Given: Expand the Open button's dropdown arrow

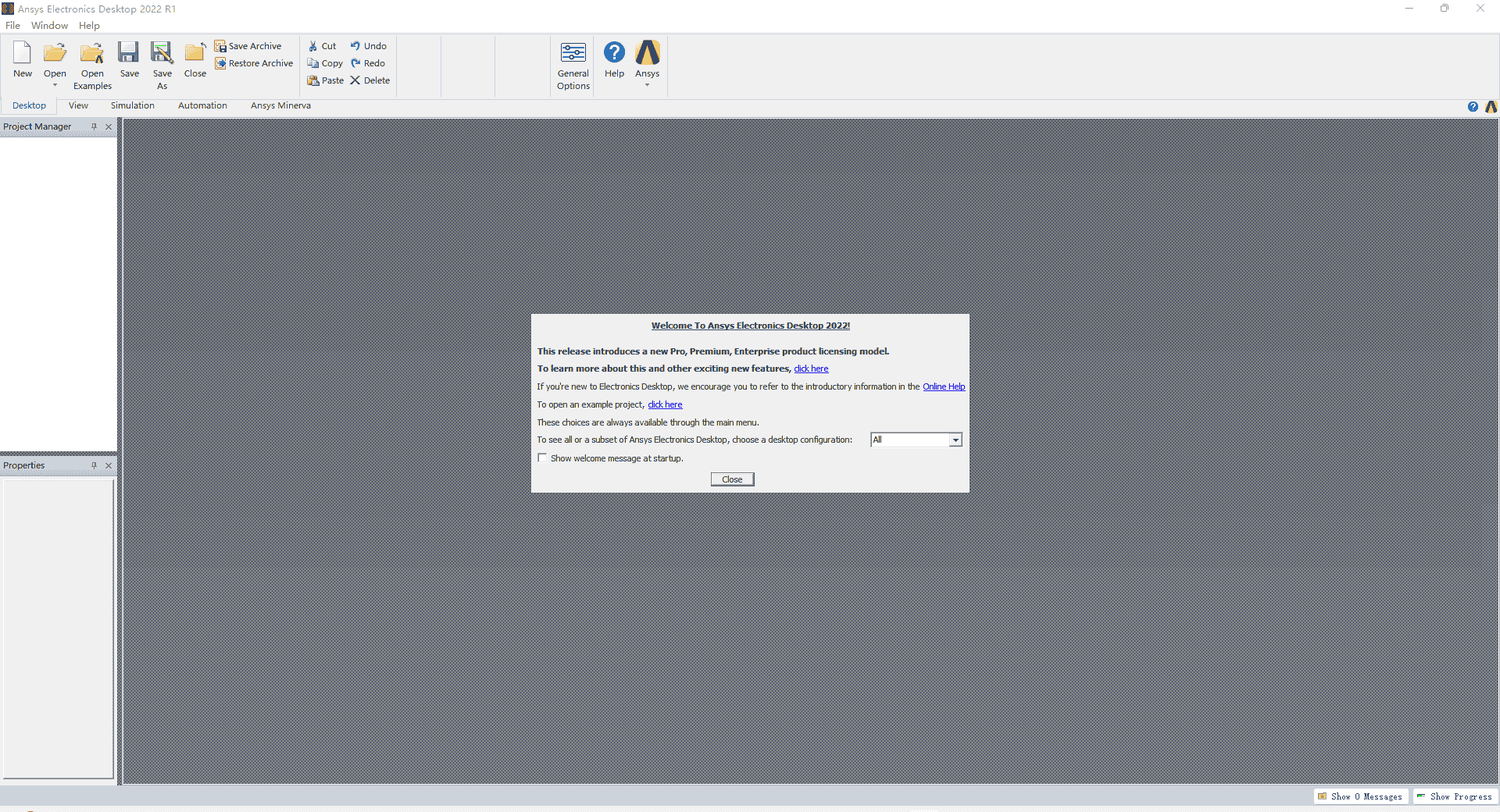Looking at the screenshot, I should point(55,84).
